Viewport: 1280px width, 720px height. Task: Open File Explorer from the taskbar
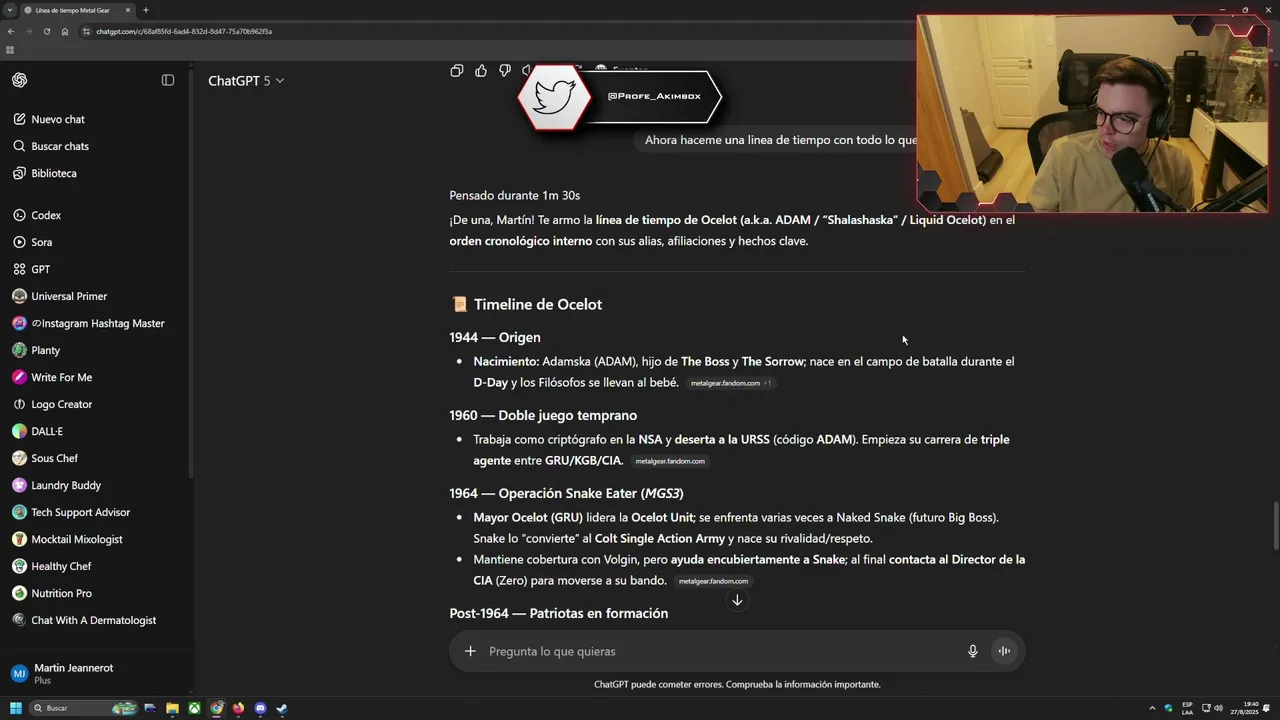click(x=172, y=708)
